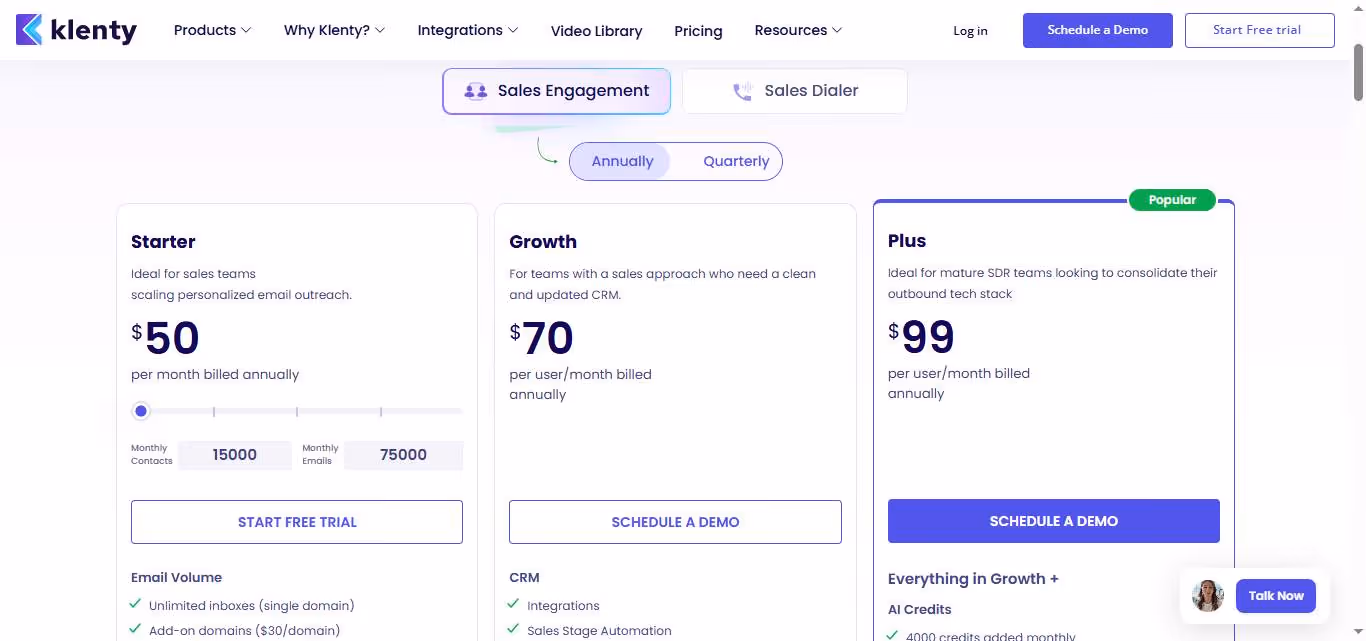Click the Plus plan title
This screenshot has width=1366, height=641.
[907, 241]
